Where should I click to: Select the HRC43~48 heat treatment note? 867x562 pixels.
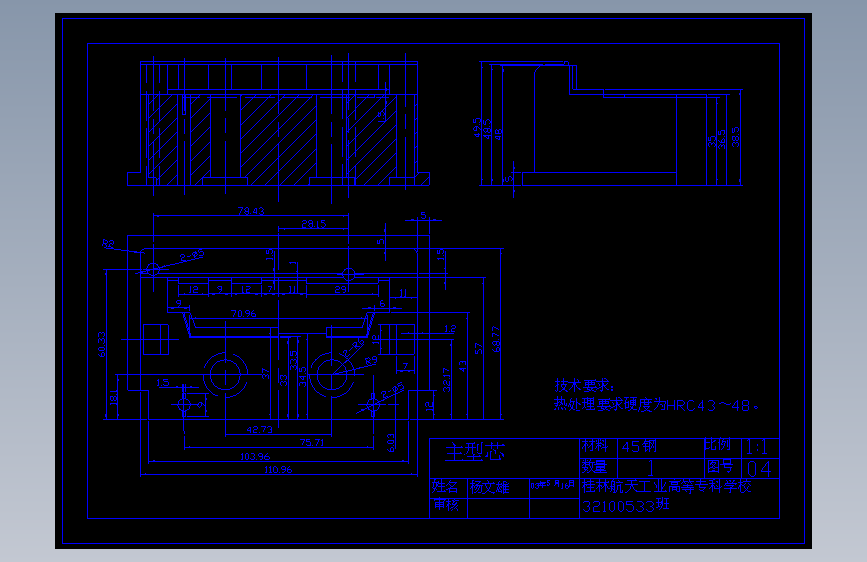point(657,405)
